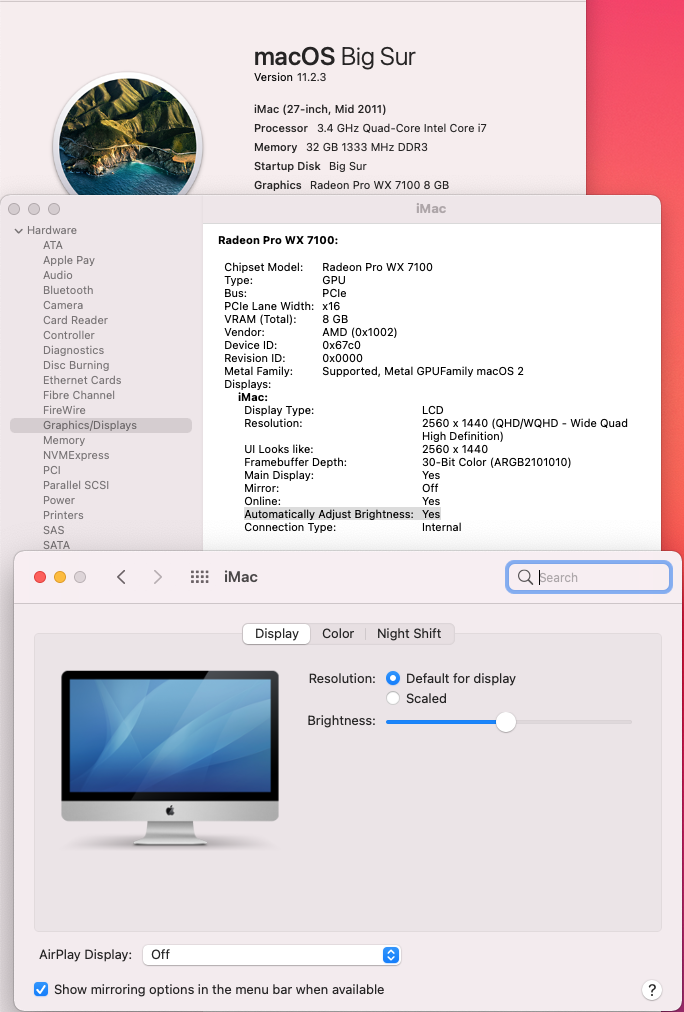Click the iMac display preview image
This screenshot has width=684, height=1012.
point(170,758)
